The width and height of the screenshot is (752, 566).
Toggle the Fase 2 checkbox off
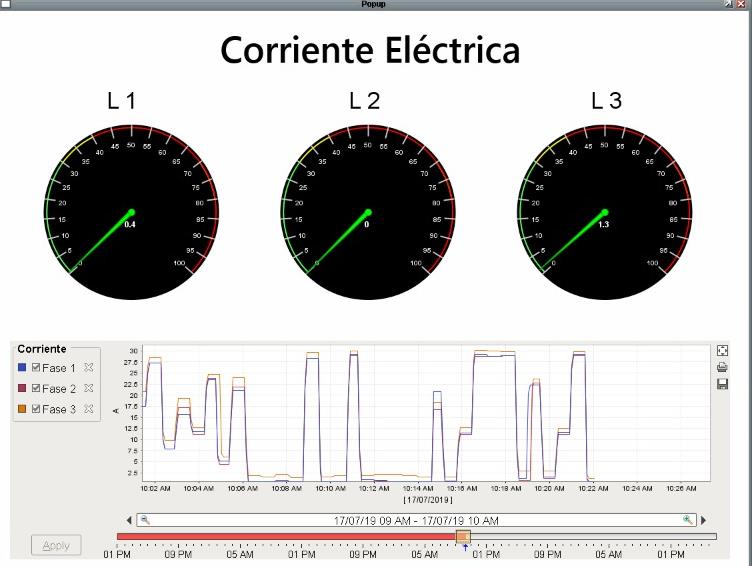(36, 389)
